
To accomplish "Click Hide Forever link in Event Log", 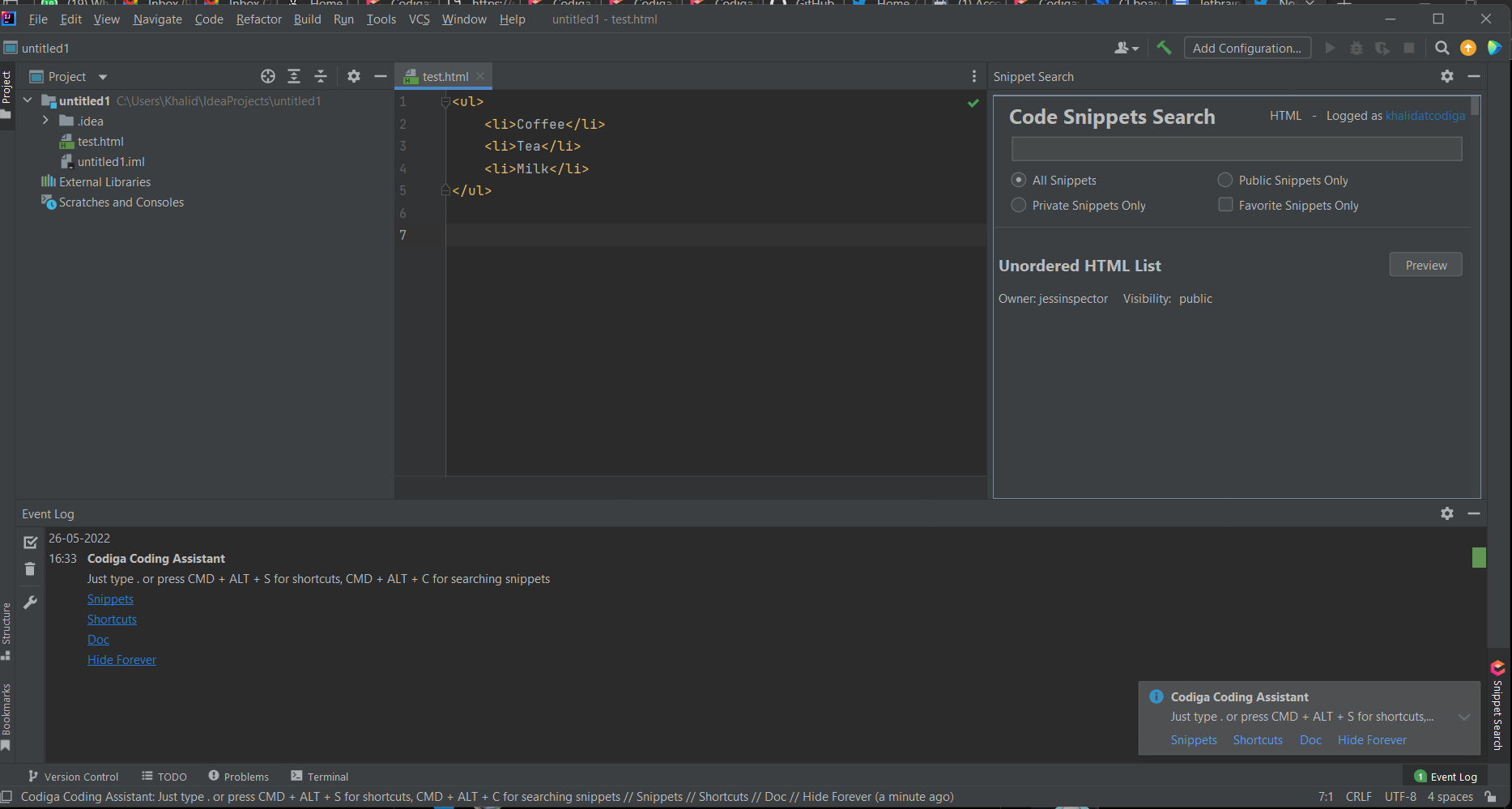I will [121, 660].
